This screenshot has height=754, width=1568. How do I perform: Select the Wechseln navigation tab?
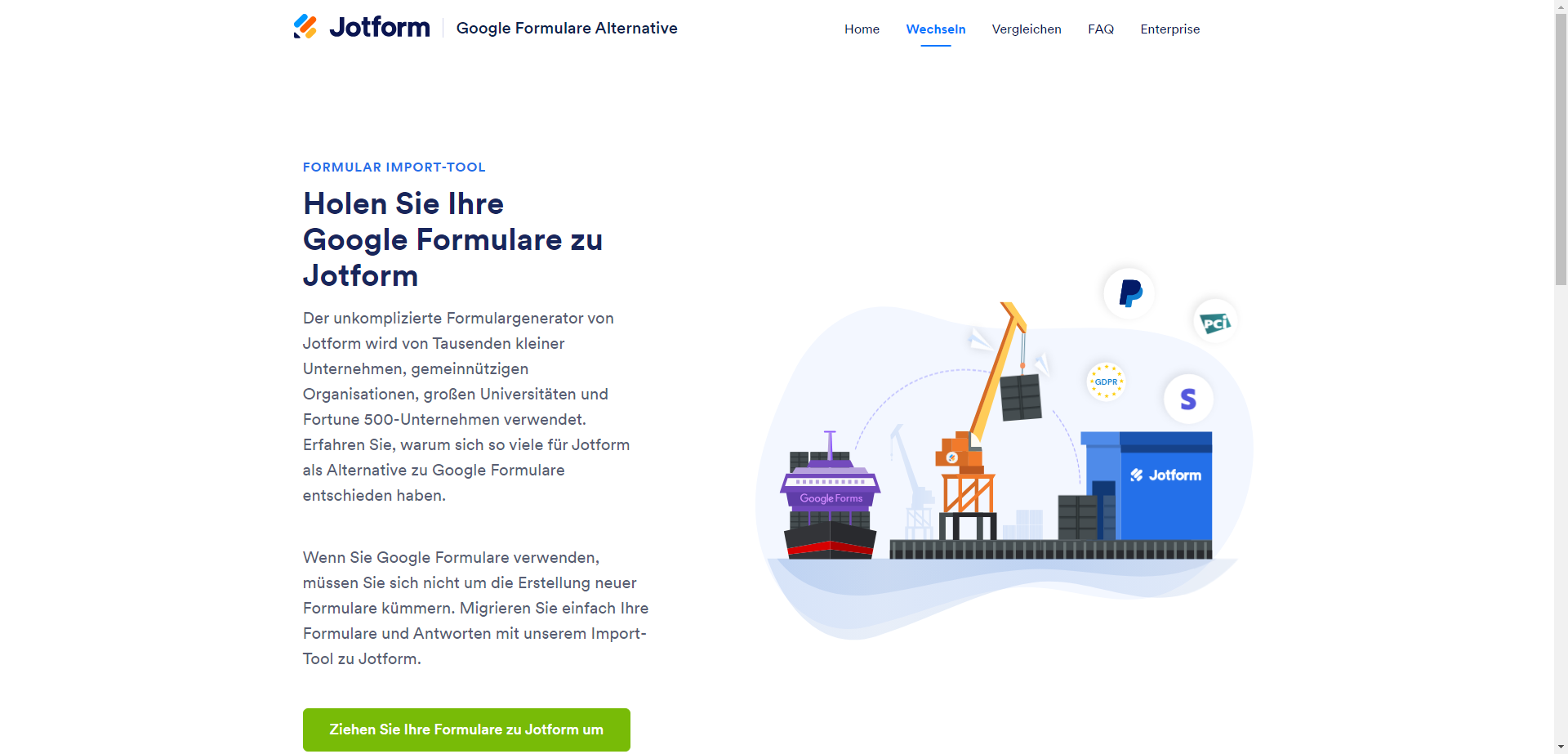pos(936,29)
